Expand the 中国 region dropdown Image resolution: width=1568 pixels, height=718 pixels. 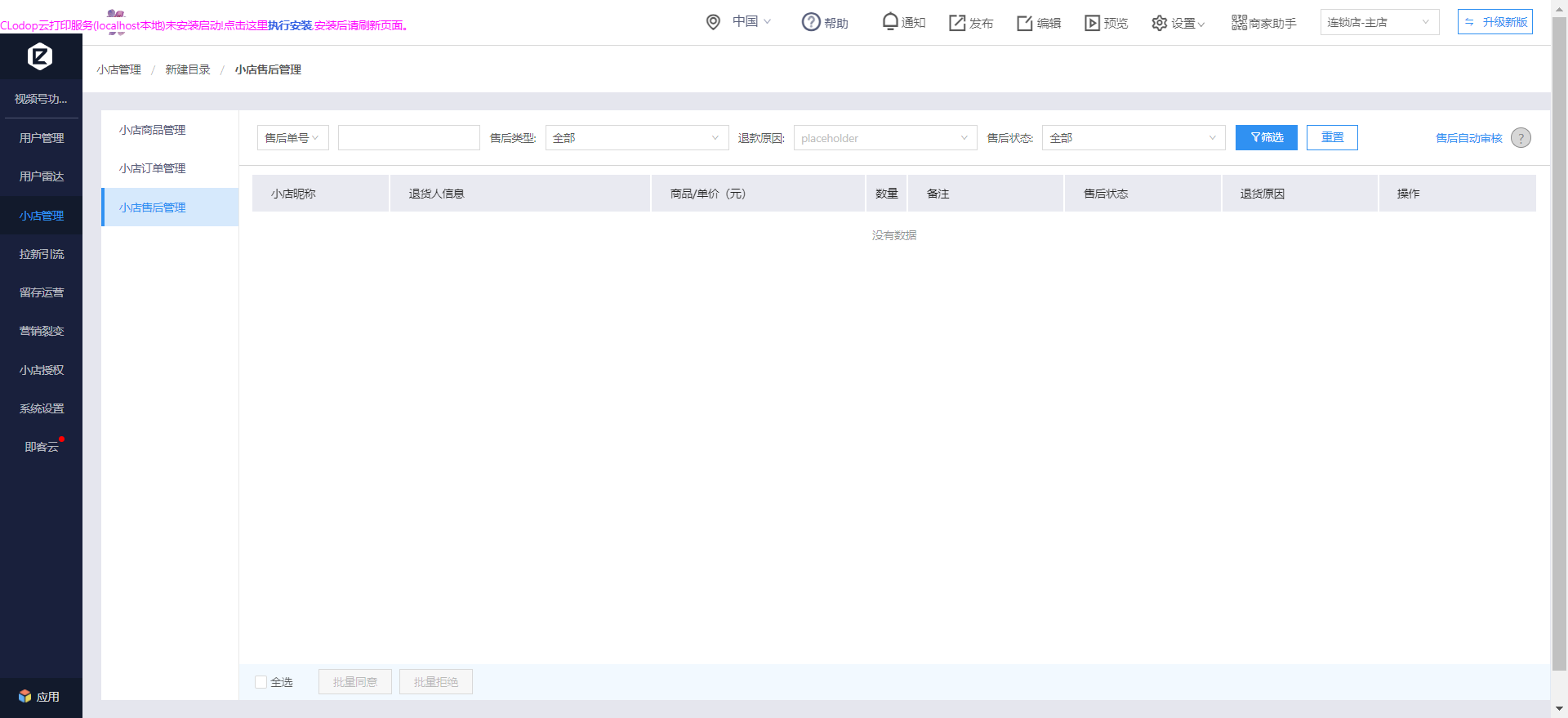coord(751,21)
